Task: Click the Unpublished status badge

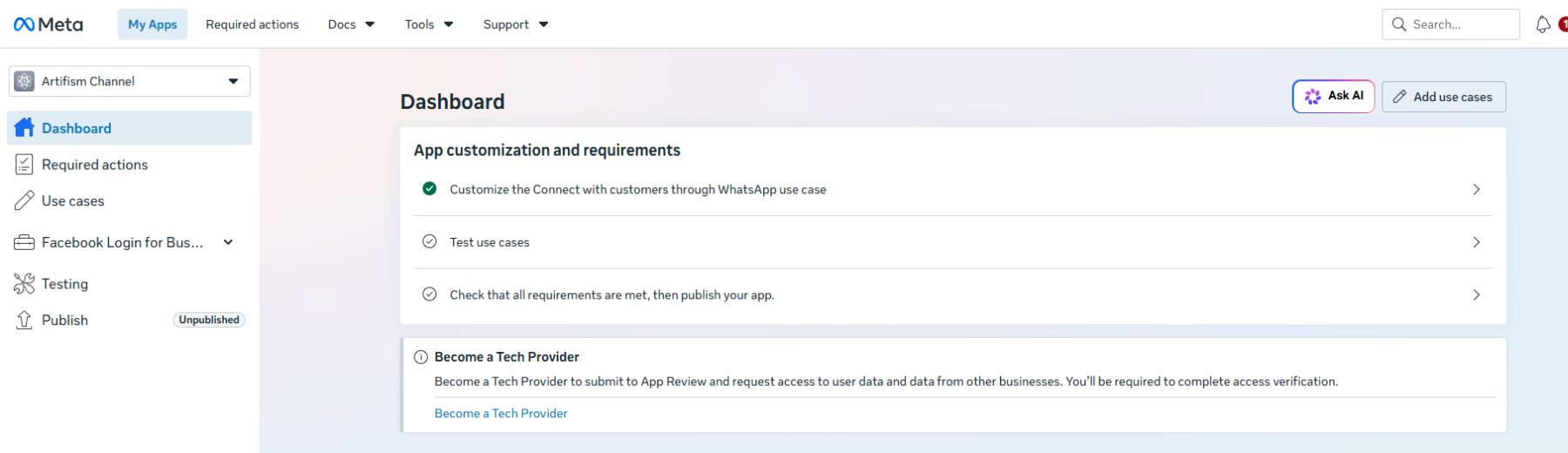Action: click(x=209, y=320)
